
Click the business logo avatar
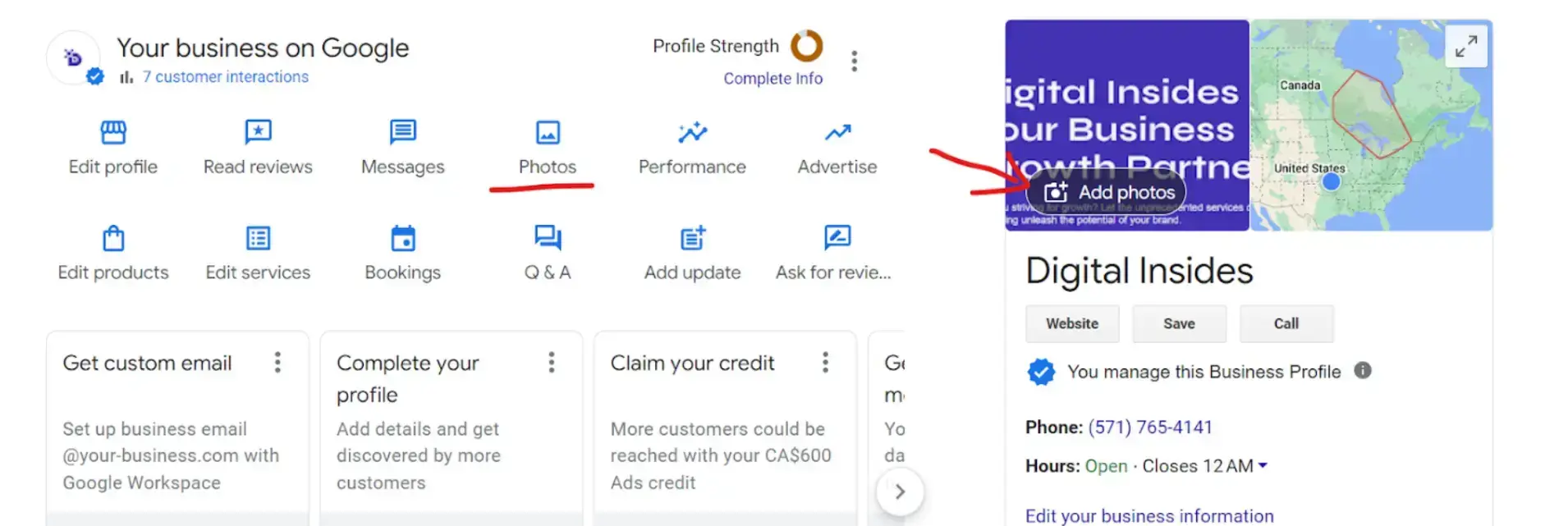74,57
